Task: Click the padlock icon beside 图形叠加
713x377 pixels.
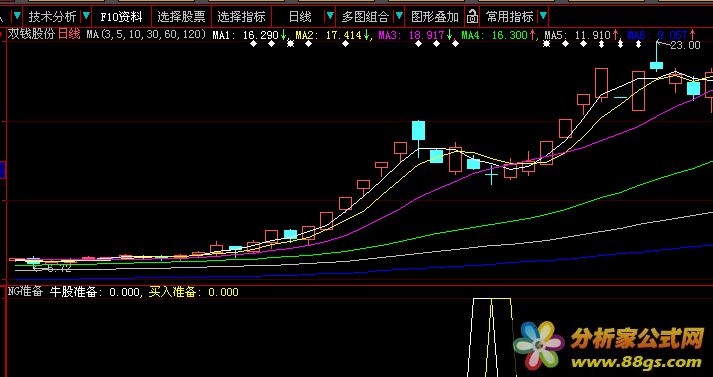Action: 472,17
